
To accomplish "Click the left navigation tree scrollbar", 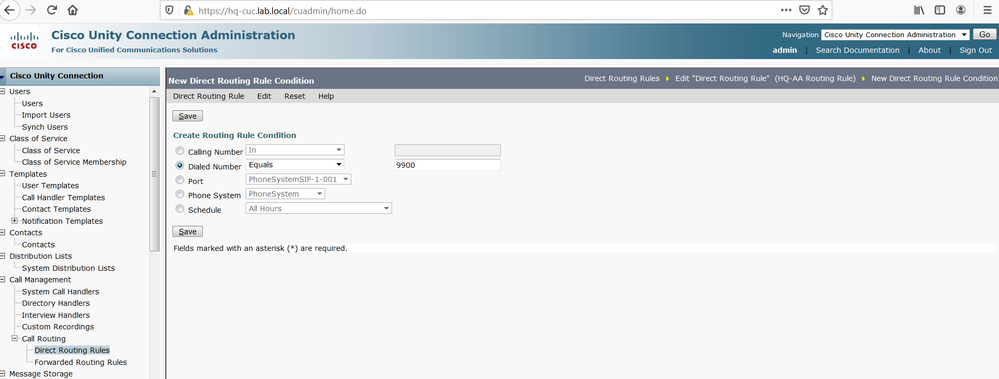I will [x=154, y=174].
